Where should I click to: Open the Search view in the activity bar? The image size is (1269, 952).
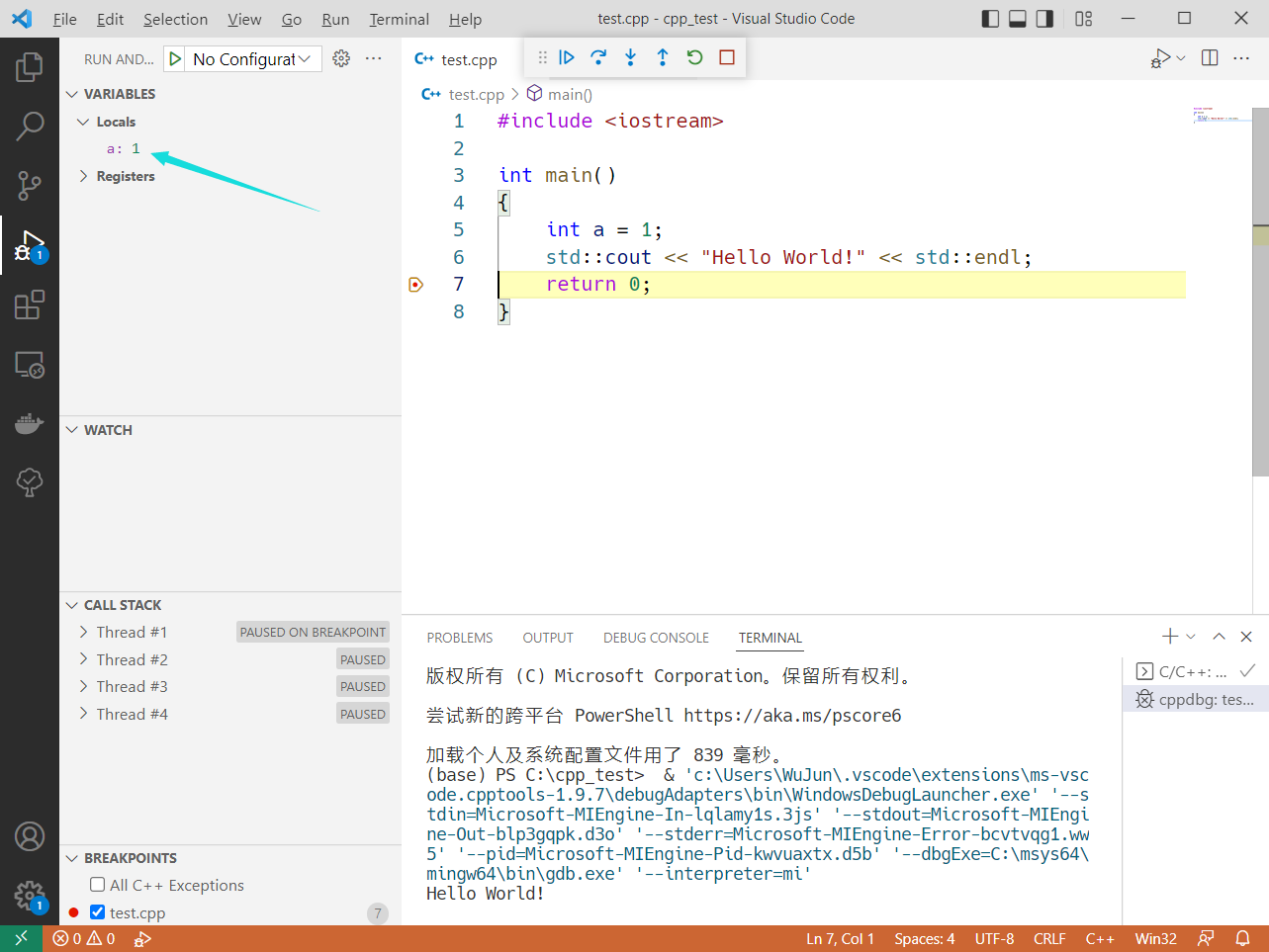[30, 127]
